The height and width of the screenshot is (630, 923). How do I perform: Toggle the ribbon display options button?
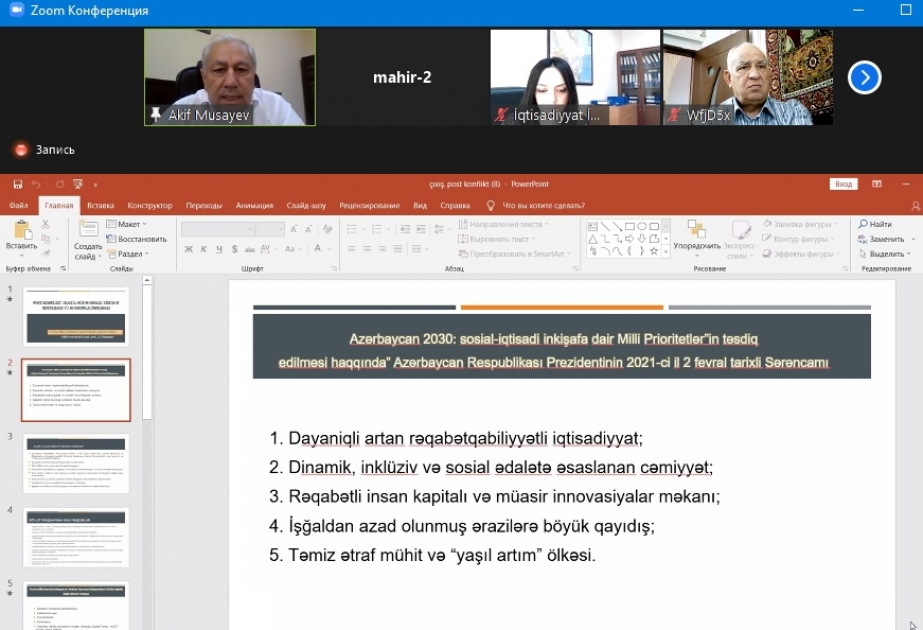[877, 184]
